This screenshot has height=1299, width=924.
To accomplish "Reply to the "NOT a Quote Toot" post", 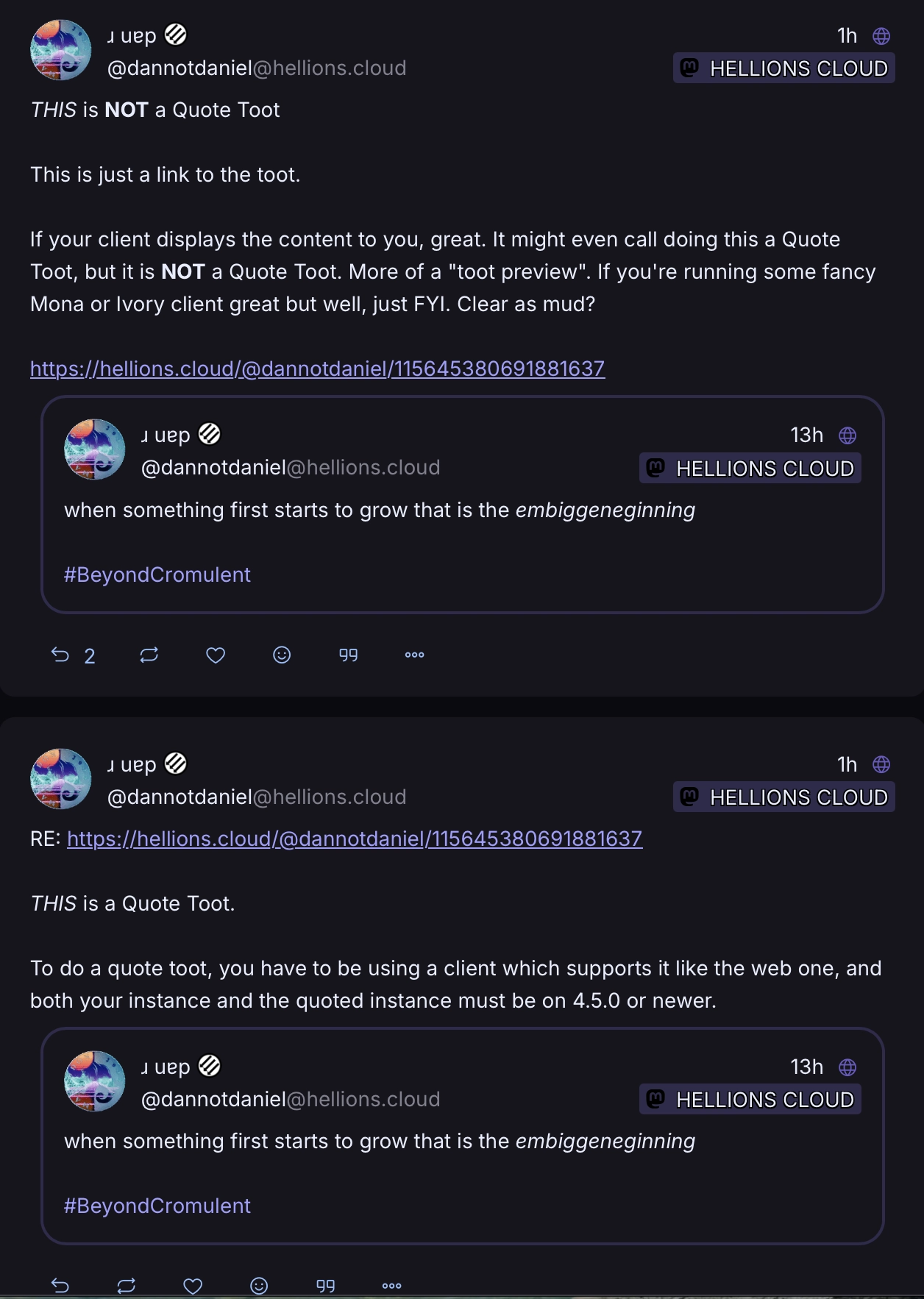I will point(63,655).
